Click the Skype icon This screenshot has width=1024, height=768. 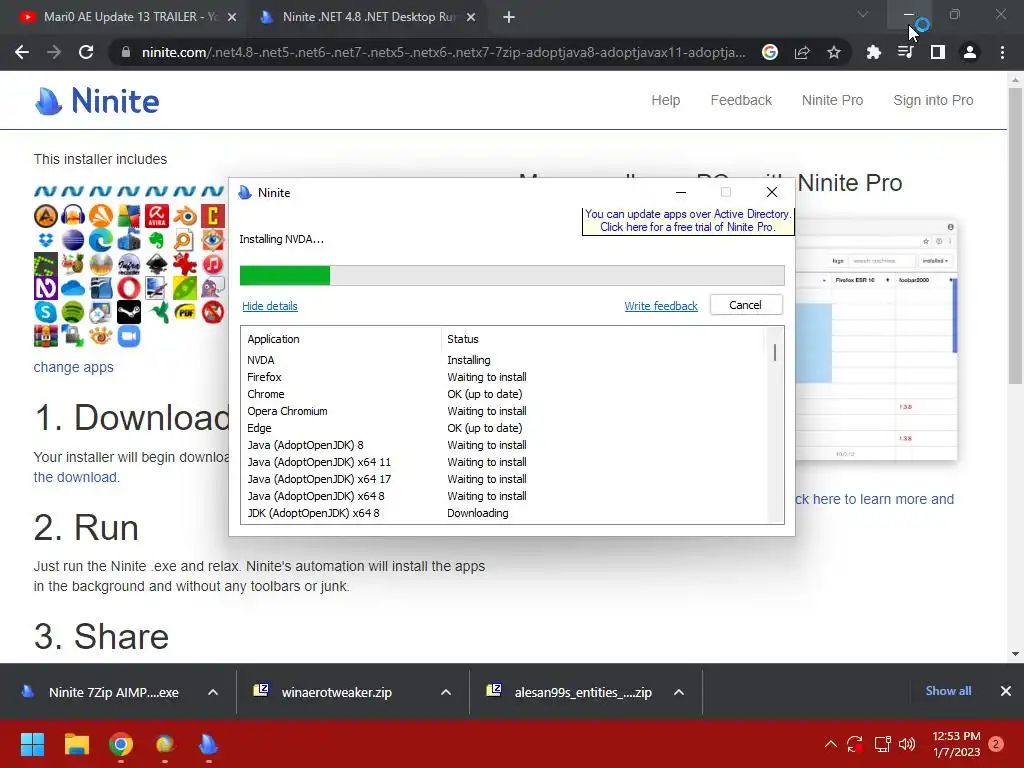coord(46,312)
